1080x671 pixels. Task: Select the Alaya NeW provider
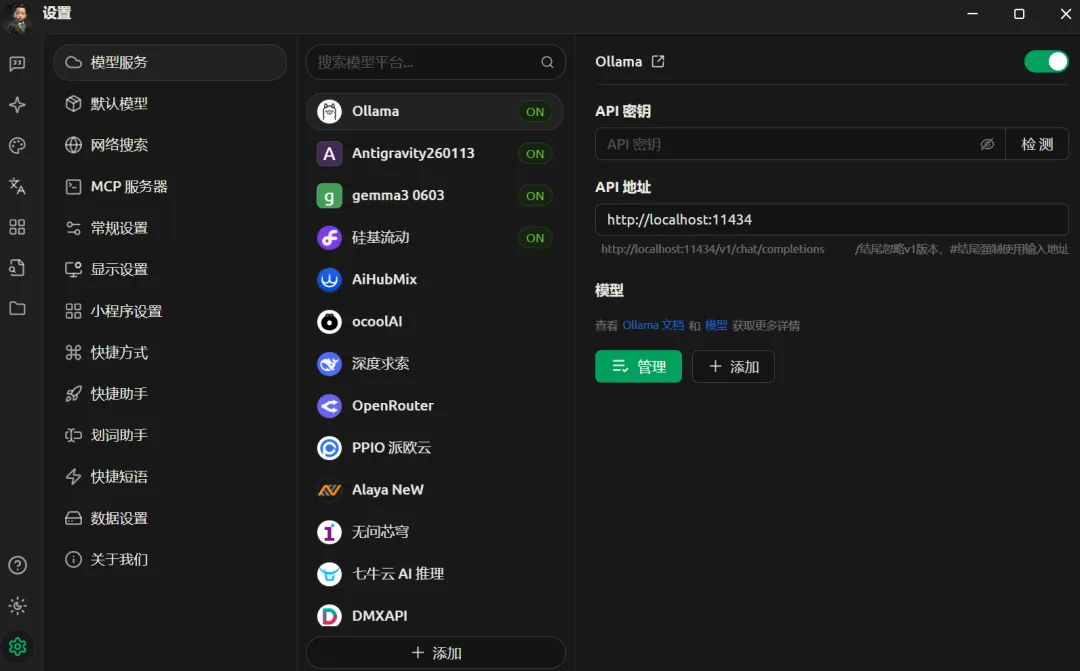click(x=435, y=489)
